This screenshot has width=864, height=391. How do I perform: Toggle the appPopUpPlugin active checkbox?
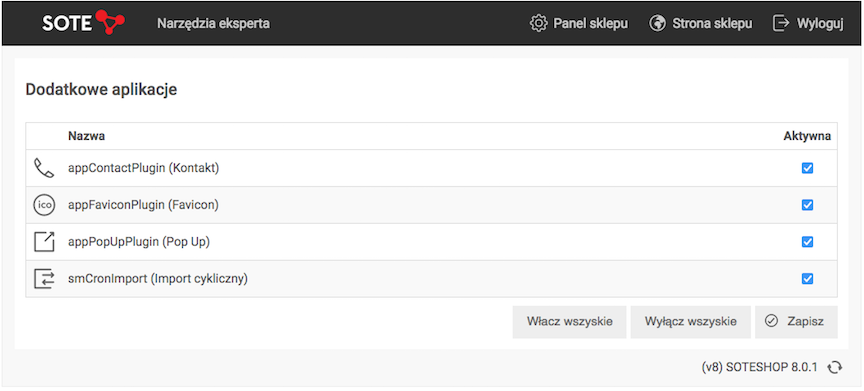[x=807, y=242]
